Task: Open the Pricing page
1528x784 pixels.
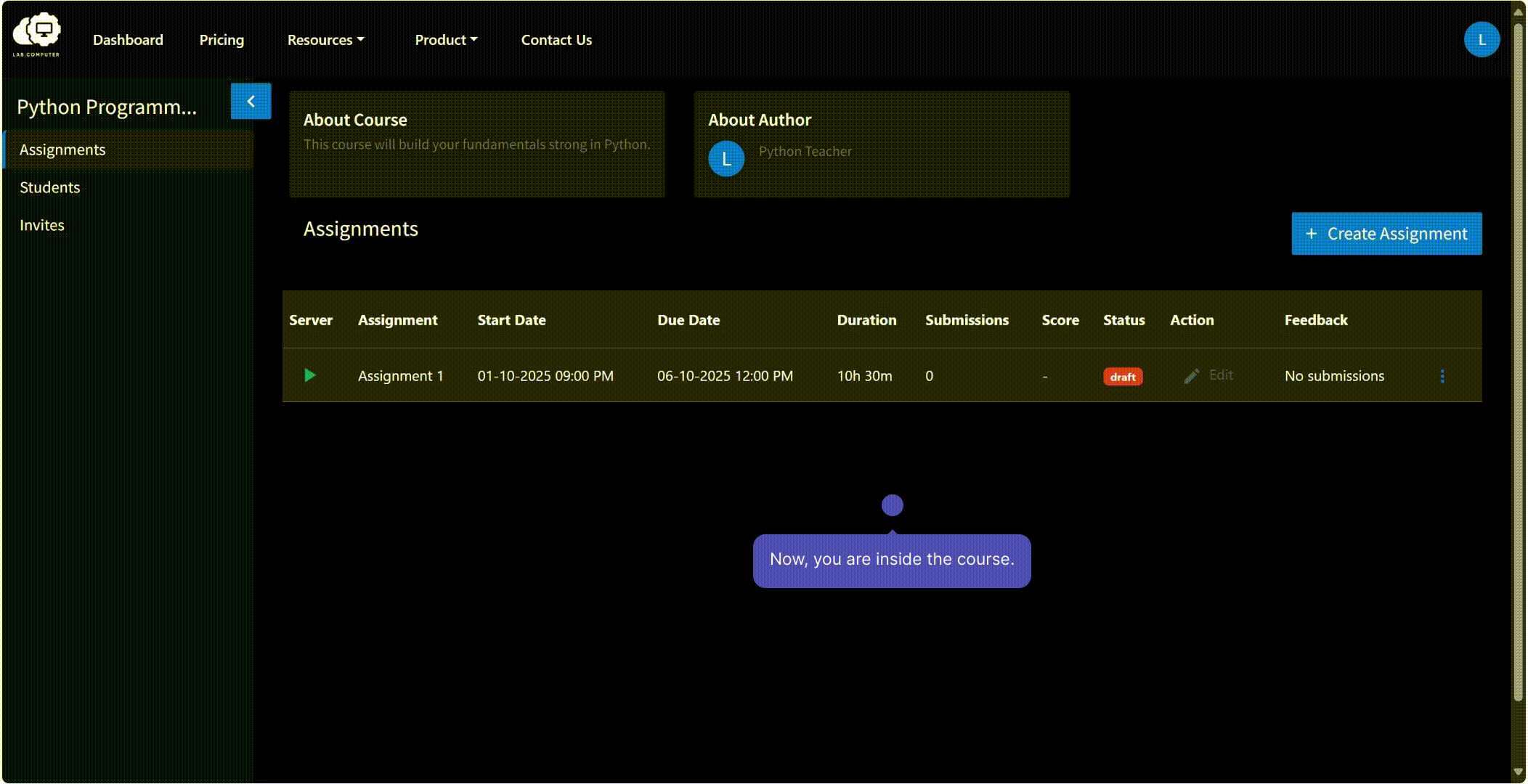Action: (x=222, y=40)
